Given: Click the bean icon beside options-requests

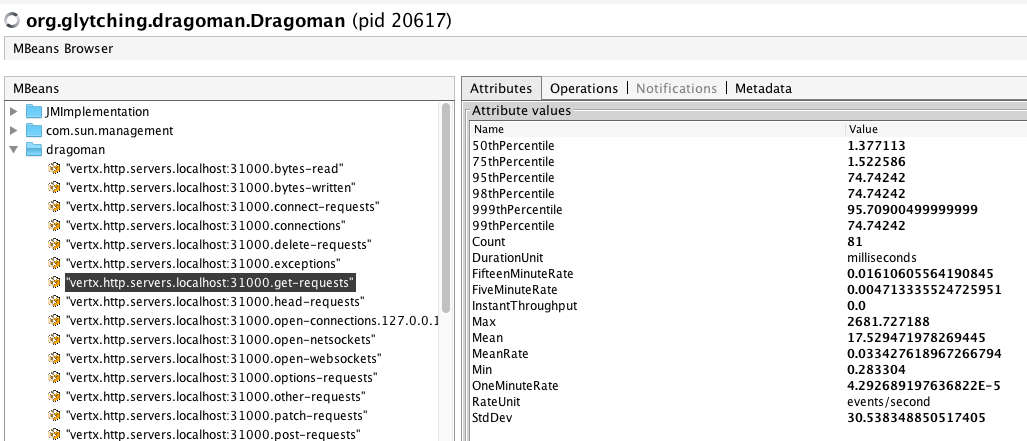Looking at the screenshot, I should click(x=54, y=378).
